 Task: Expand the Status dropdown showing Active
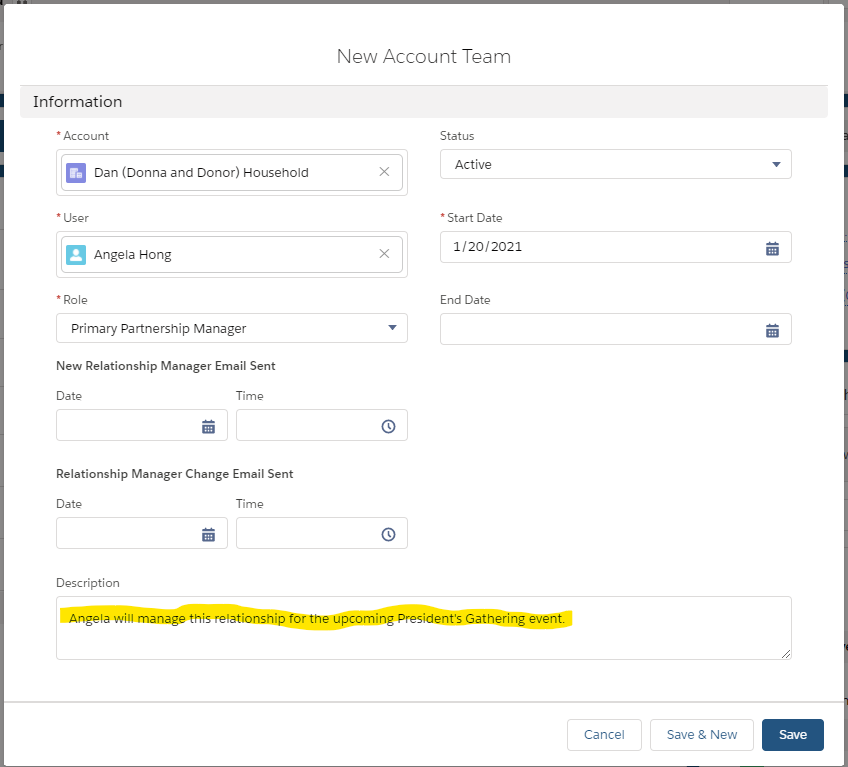(615, 164)
